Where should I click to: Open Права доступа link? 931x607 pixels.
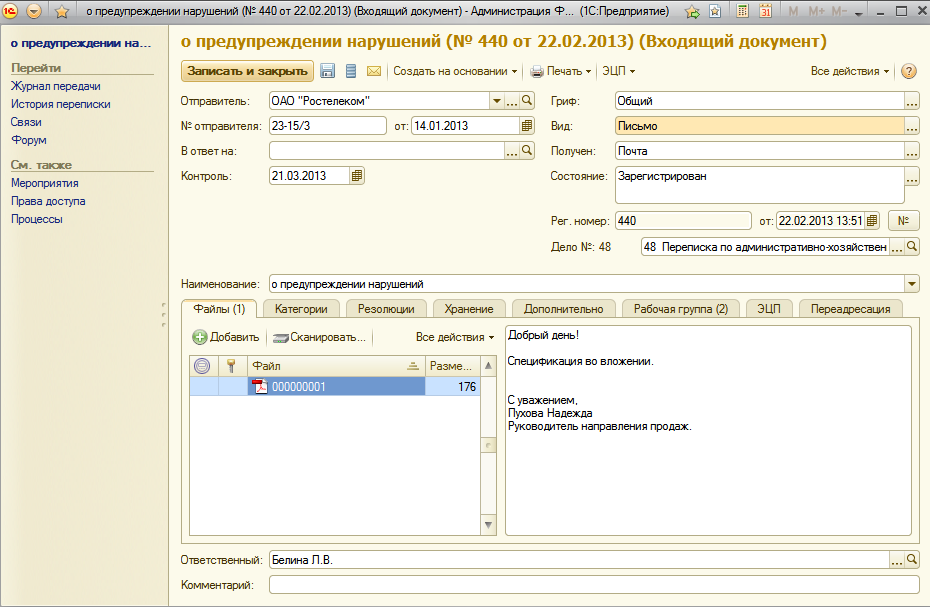[x=48, y=201]
